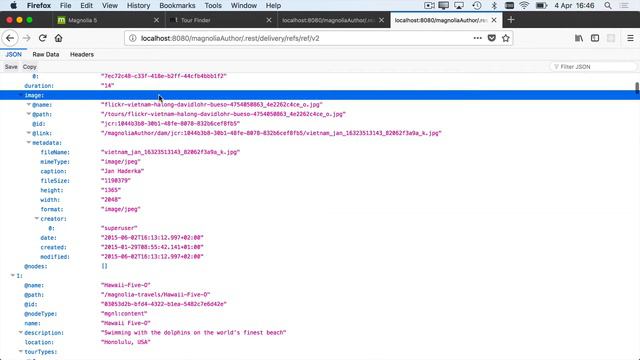The width and height of the screenshot is (640, 360).
Task: Open Firefox hamburger menu
Action: click(630, 38)
